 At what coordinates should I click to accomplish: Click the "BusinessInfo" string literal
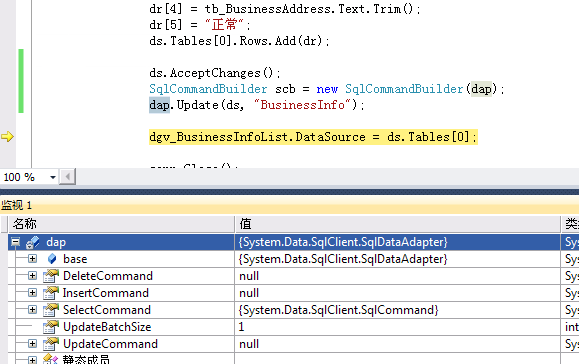pos(302,105)
